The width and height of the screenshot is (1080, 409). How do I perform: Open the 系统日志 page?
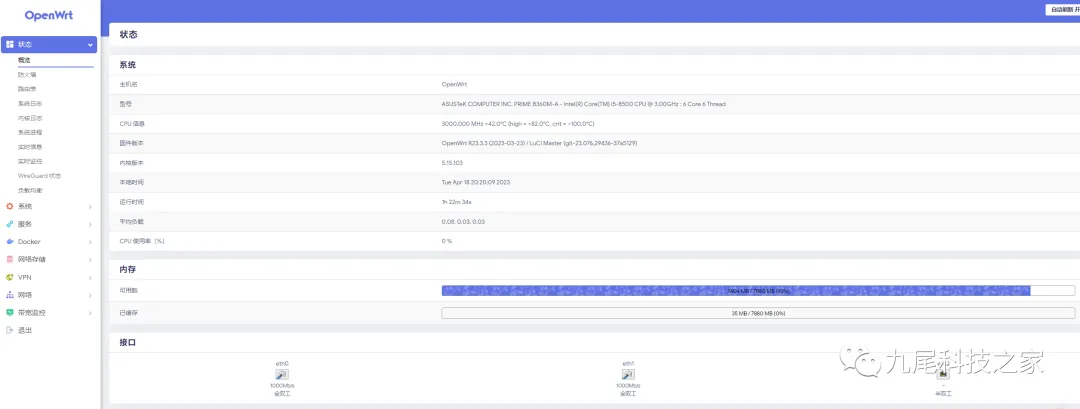[x=30, y=104]
